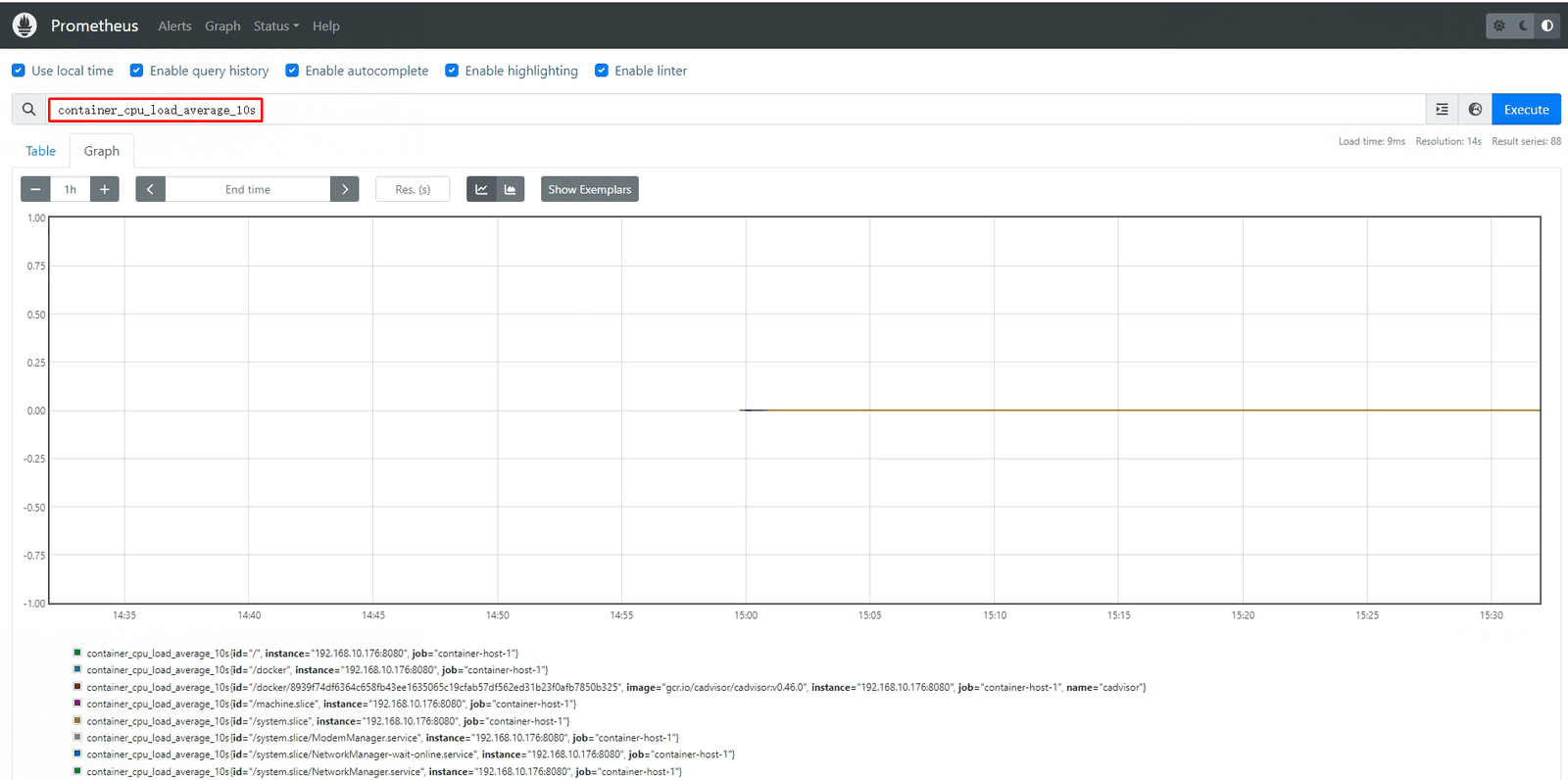1568x780 pixels.
Task: Click the 1h time range field
Action: [x=71, y=189]
